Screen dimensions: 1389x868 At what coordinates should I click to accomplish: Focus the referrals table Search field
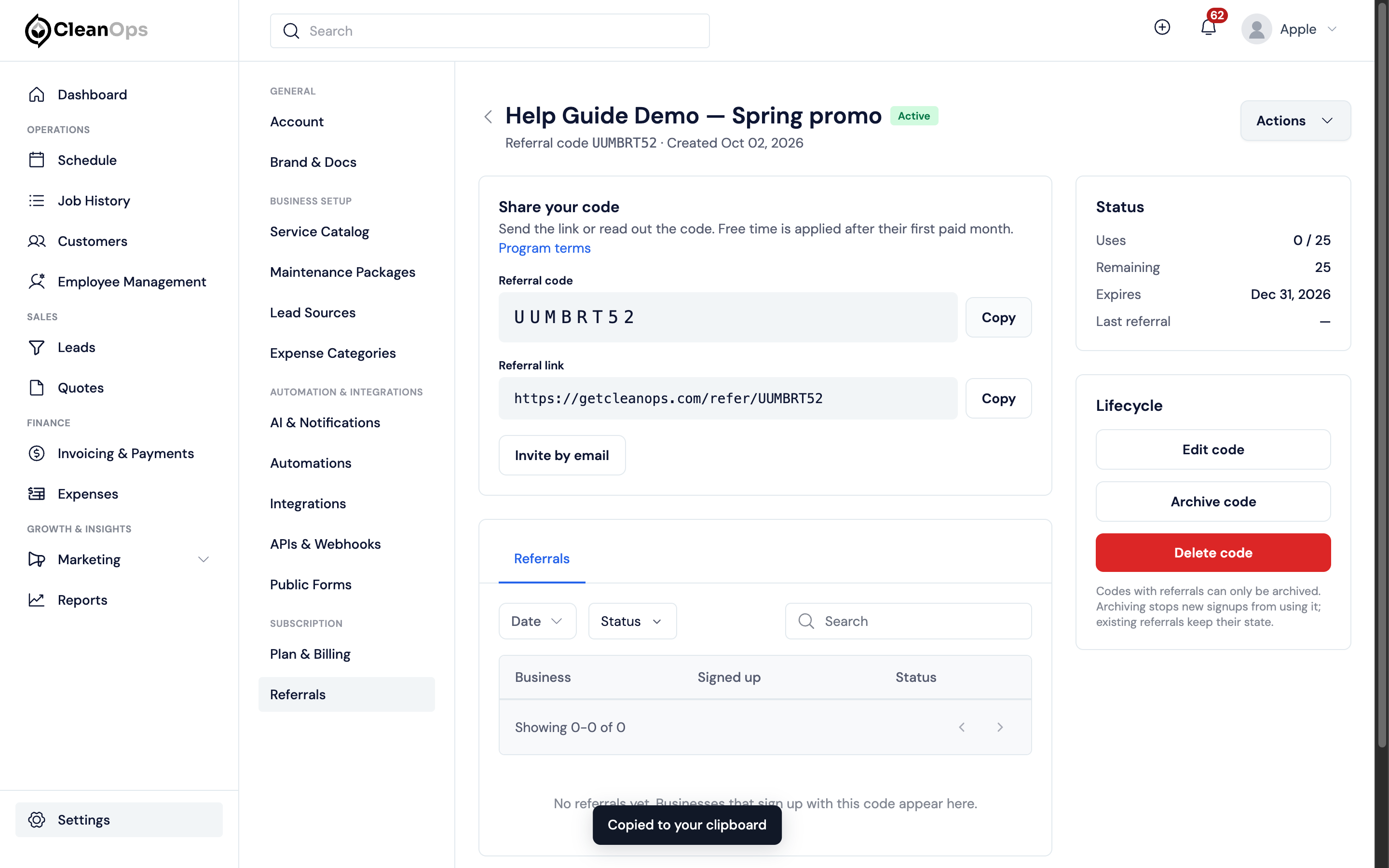pos(908,621)
